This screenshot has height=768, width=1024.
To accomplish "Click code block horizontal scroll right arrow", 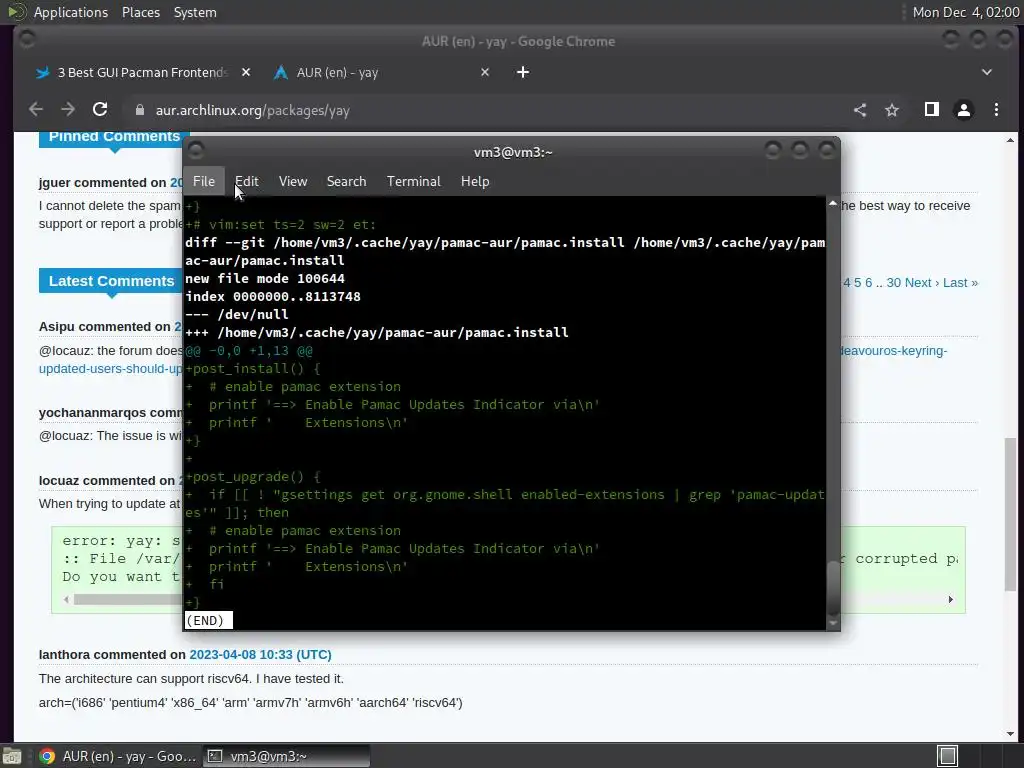I will pos(950,600).
